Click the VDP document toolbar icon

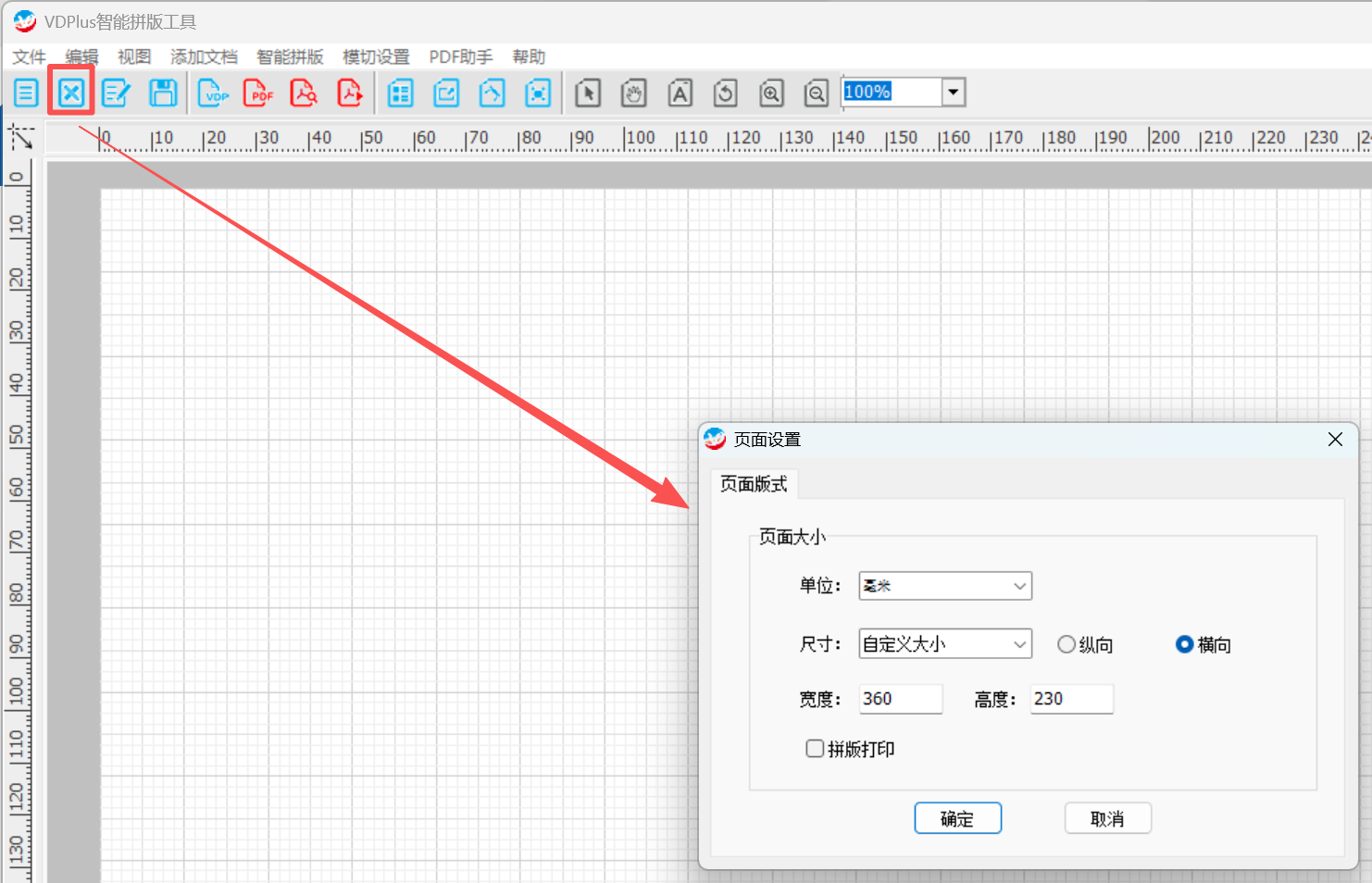214,93
